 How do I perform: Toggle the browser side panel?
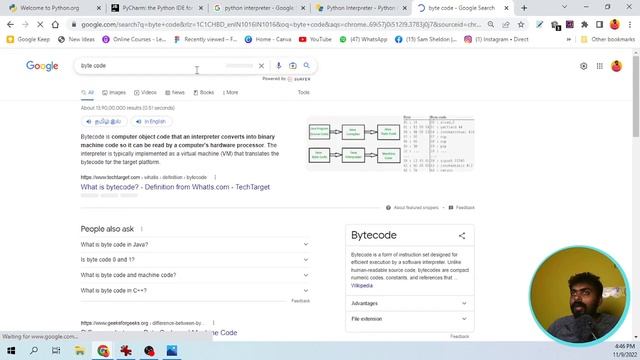[x=599, y=24]
